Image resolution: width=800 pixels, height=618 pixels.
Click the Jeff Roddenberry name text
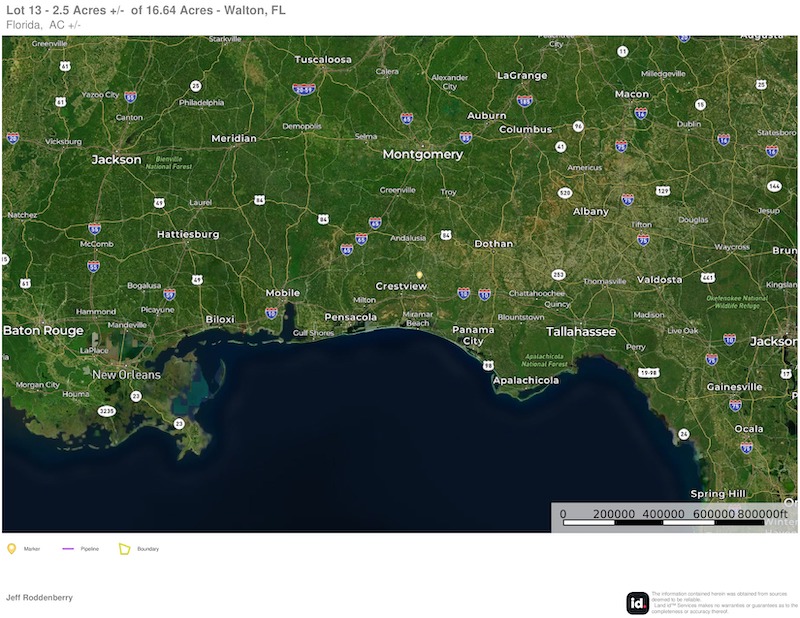pos(40,597)
